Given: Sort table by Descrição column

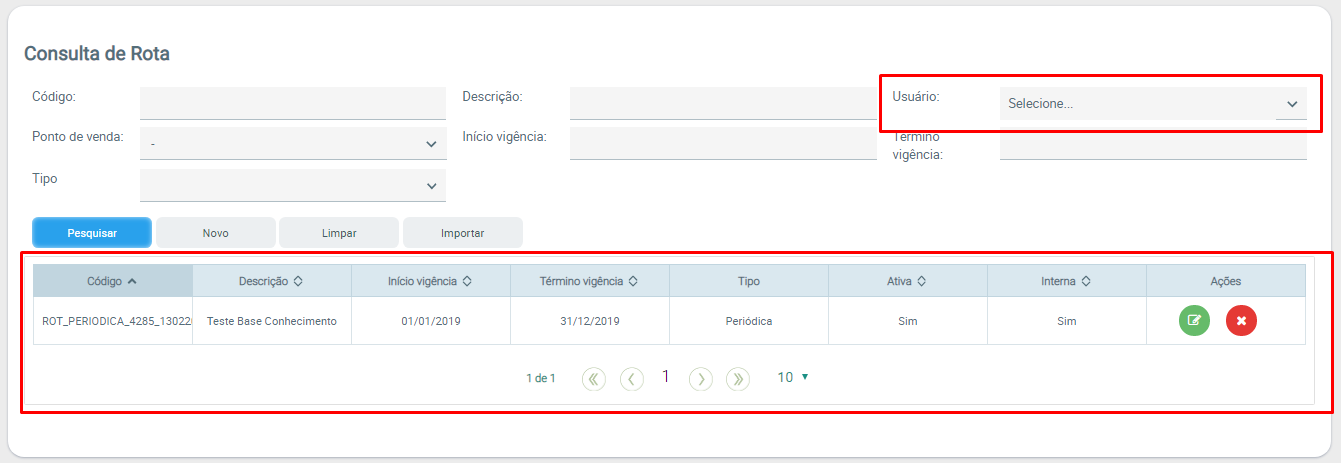Looking at the screenshot, I should click(298, 281).
